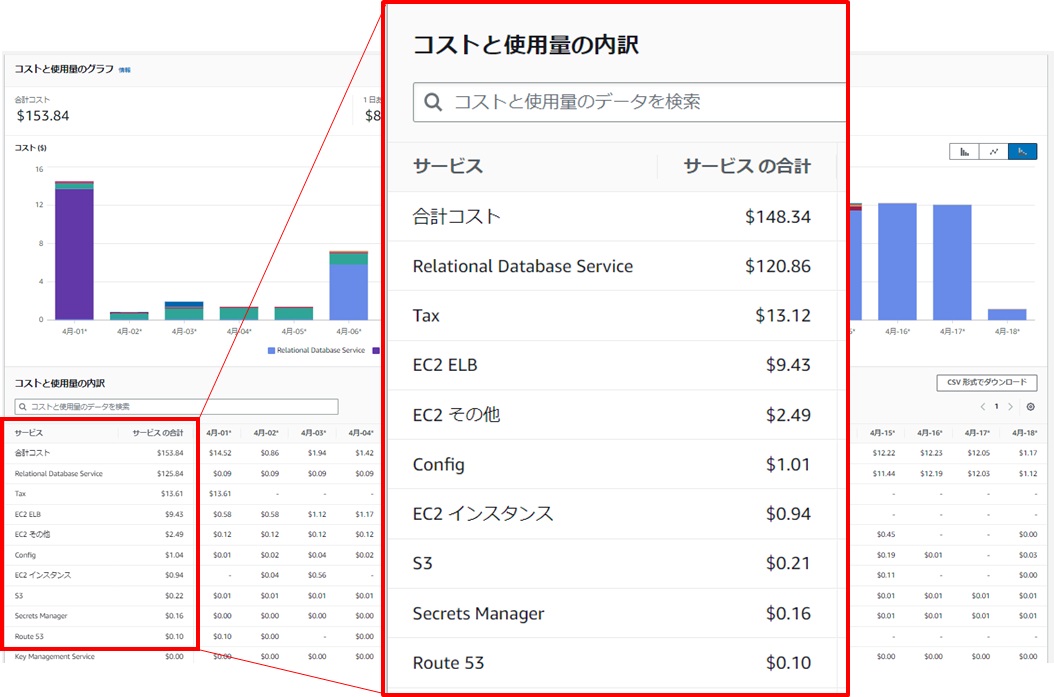Switch to the line chart view icon
The image size is (1054, 697).
point(994,152)
